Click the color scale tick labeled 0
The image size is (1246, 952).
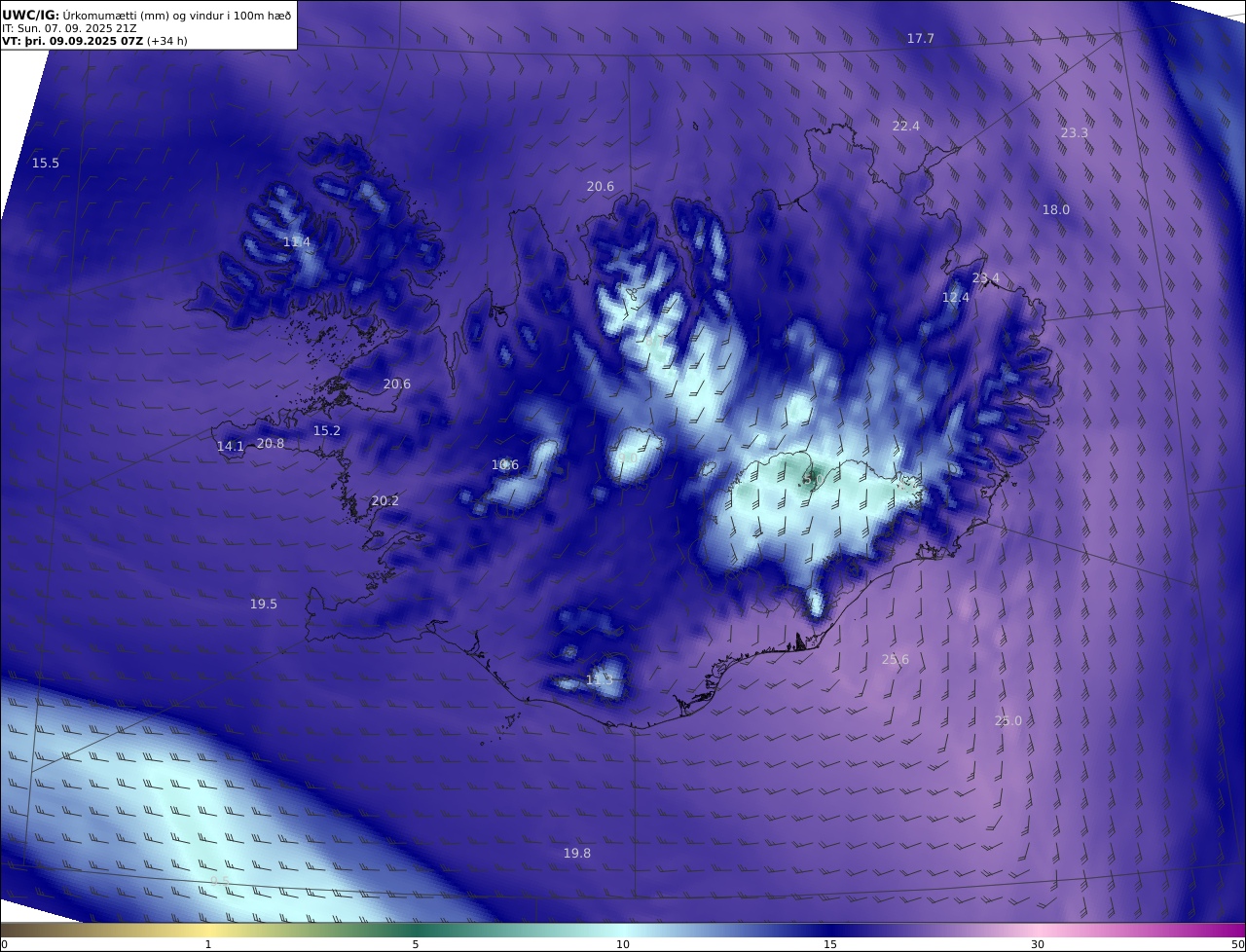click(4, 944)
